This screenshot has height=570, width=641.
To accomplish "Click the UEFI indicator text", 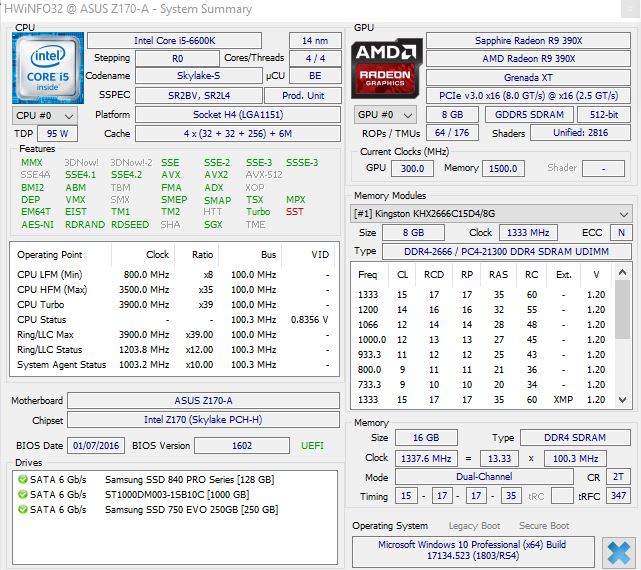I will tap(312, 446).
